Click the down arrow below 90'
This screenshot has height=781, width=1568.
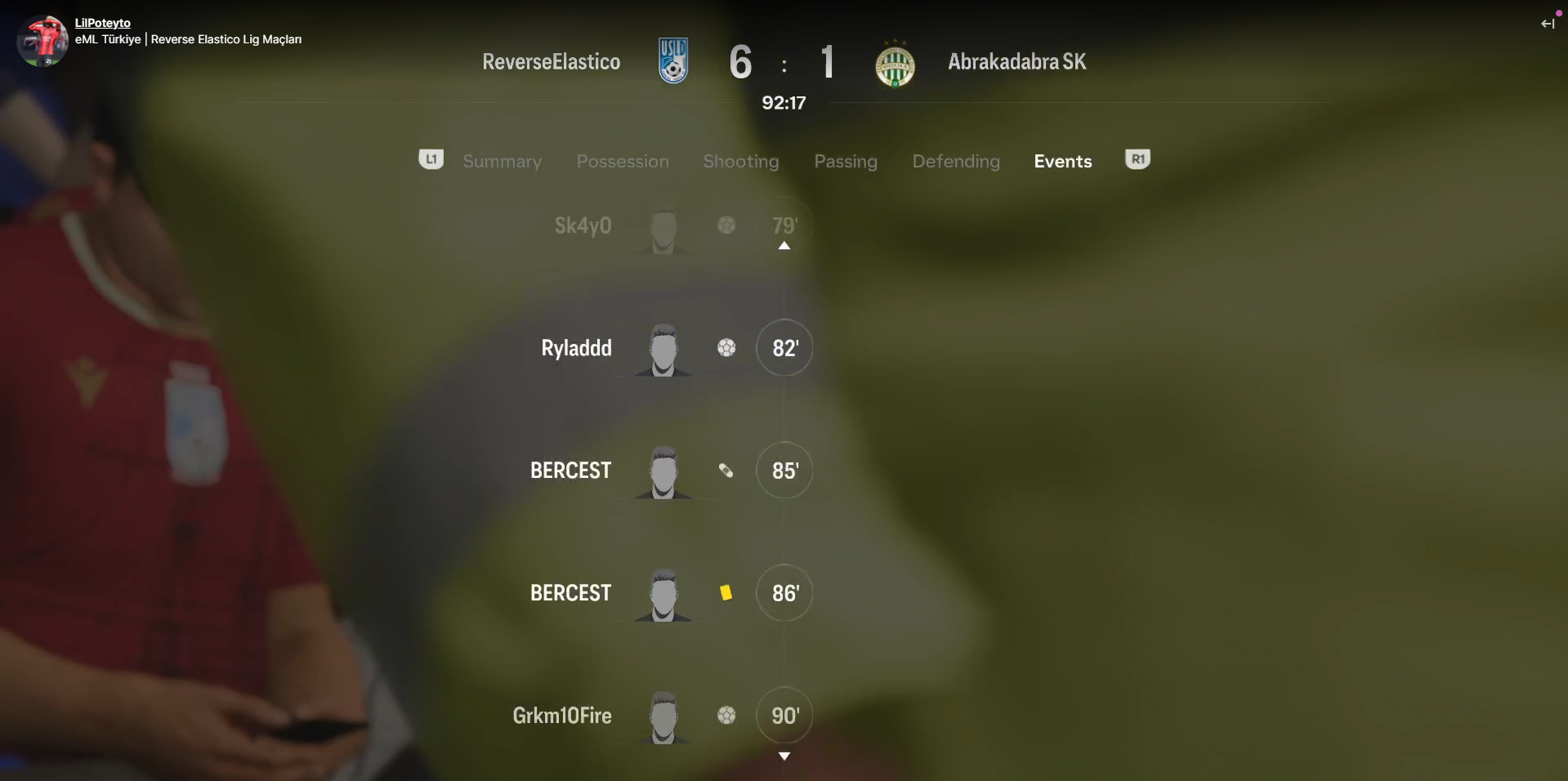(x=784, y=756)
